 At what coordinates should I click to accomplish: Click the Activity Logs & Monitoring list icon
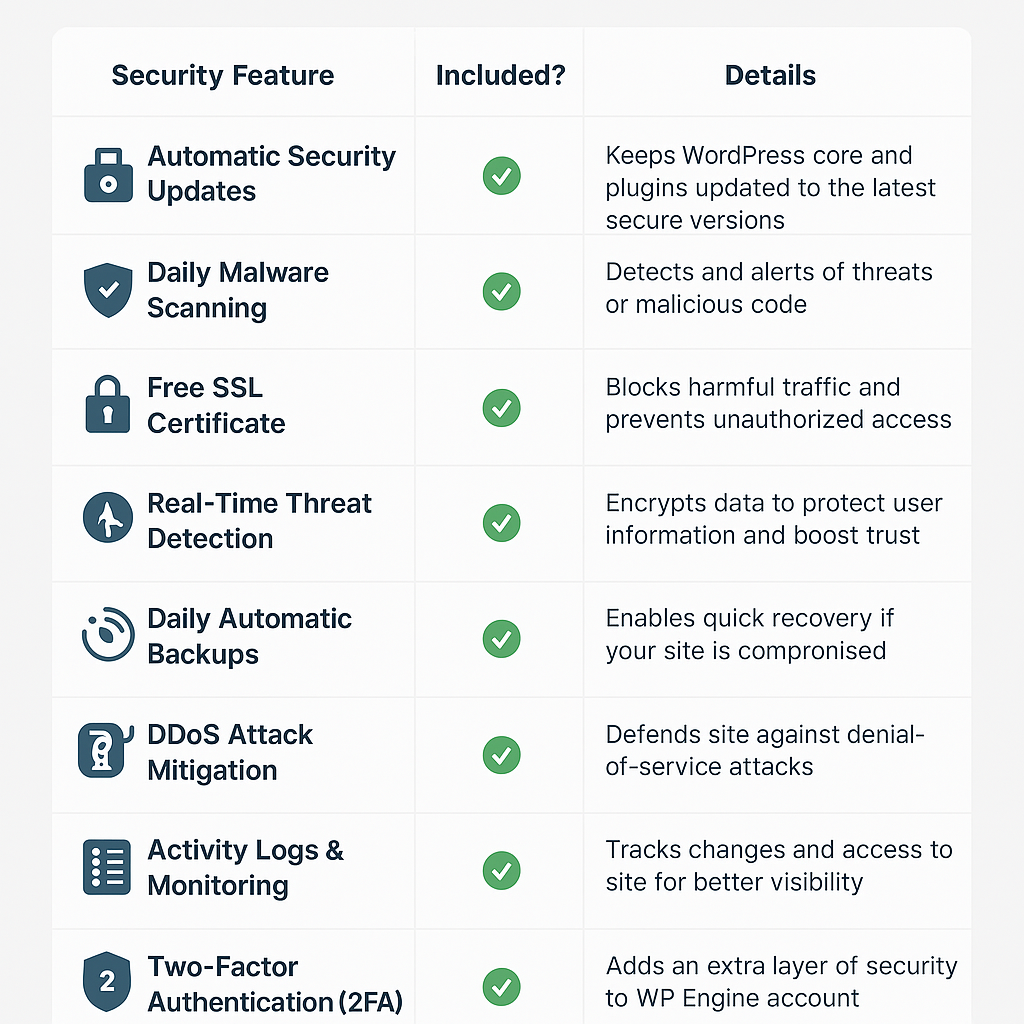(107, 867)
